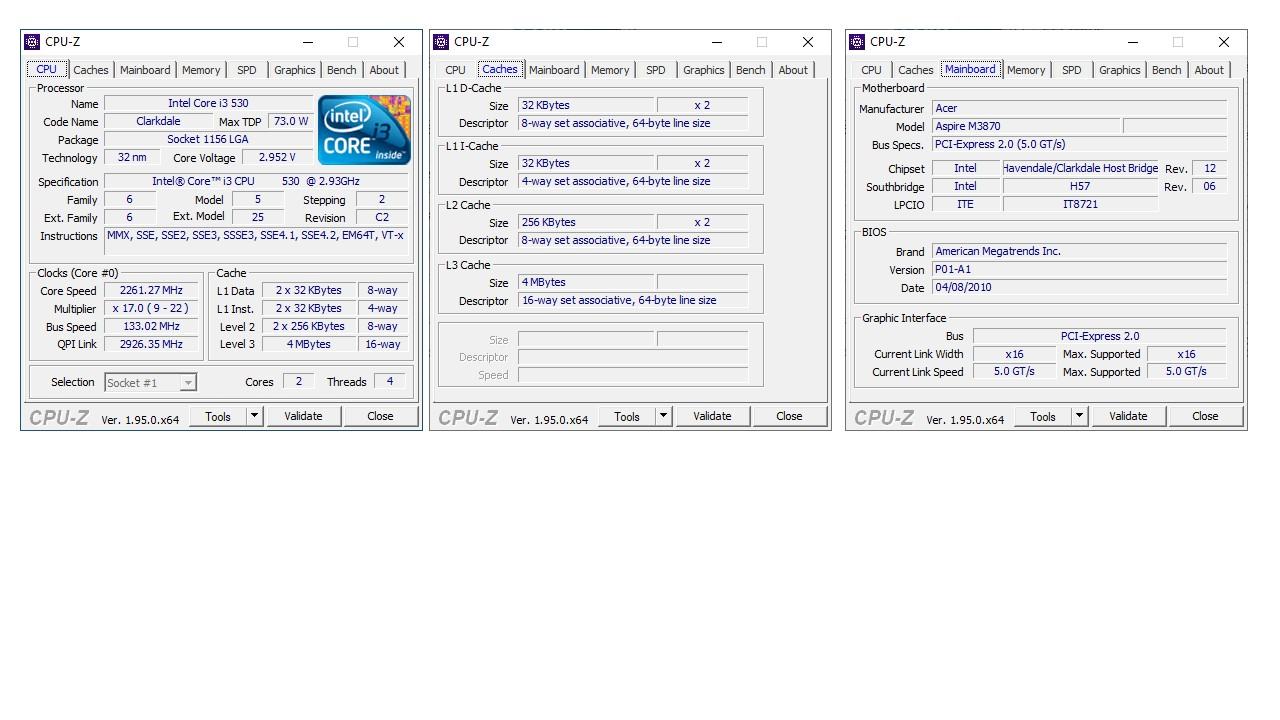Click the motherboard Model Aspire M3870 field

(1025, 126)
